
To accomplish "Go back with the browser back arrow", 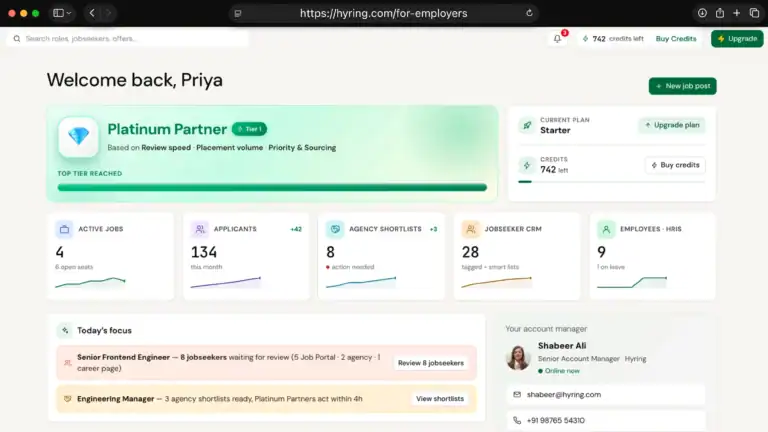I will click(x=92, y=13).
